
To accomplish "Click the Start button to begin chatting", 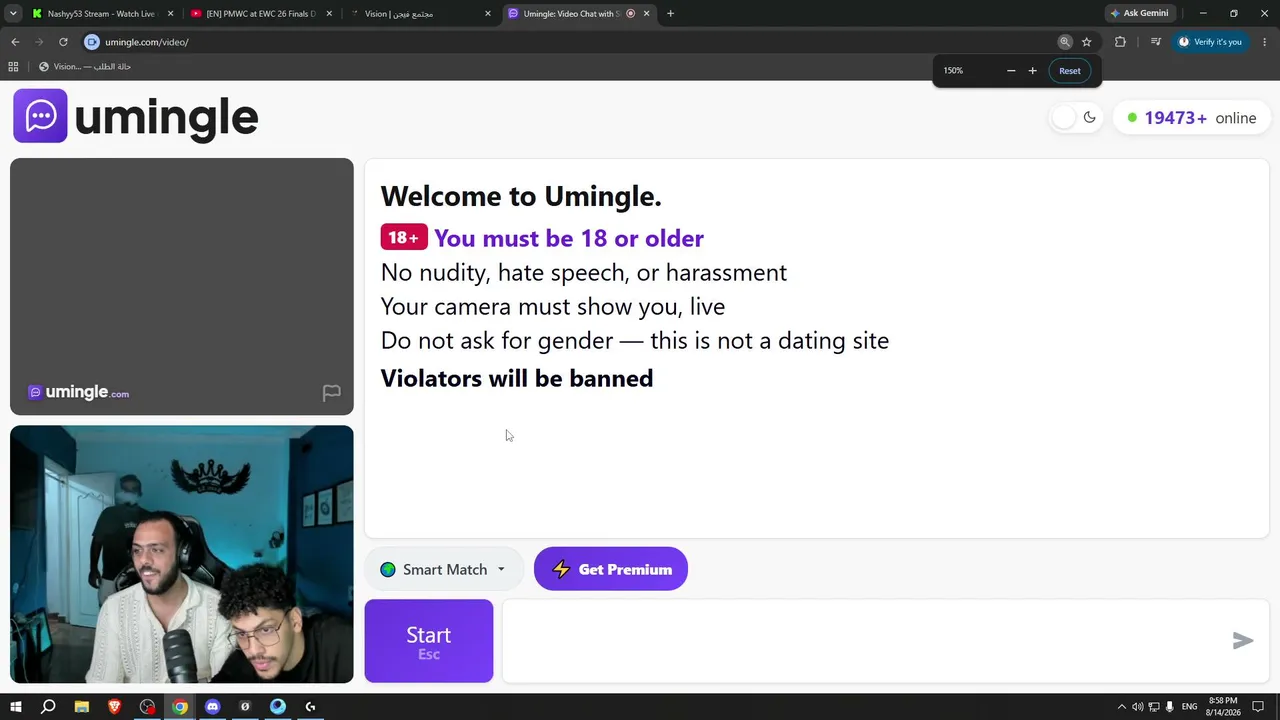I will (429, 641).
